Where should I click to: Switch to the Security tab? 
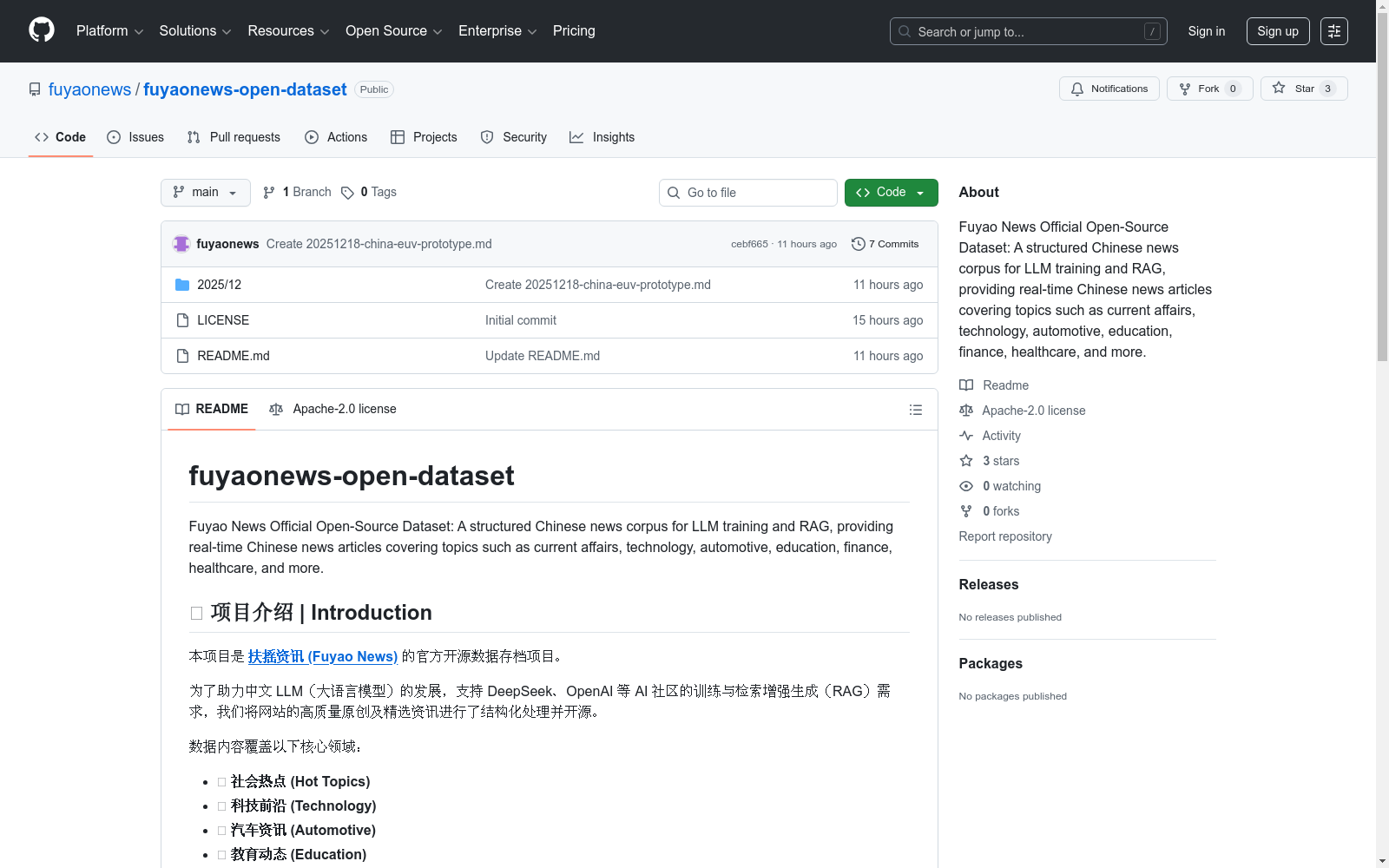coord(514,137)
